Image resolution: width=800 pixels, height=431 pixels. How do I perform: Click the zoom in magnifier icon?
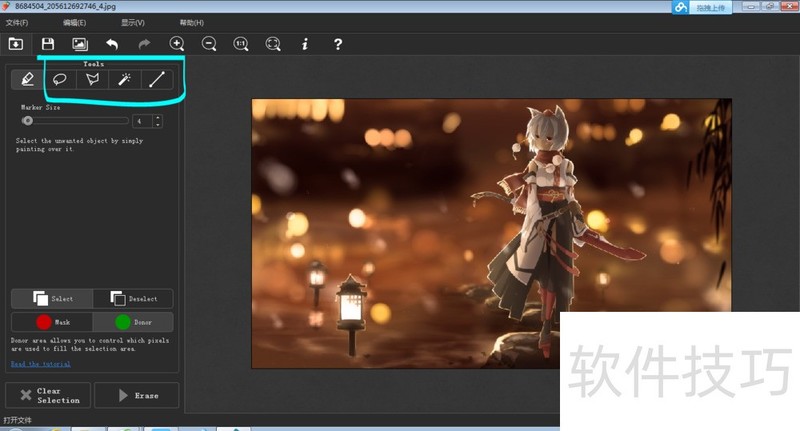tap(177, 44)
